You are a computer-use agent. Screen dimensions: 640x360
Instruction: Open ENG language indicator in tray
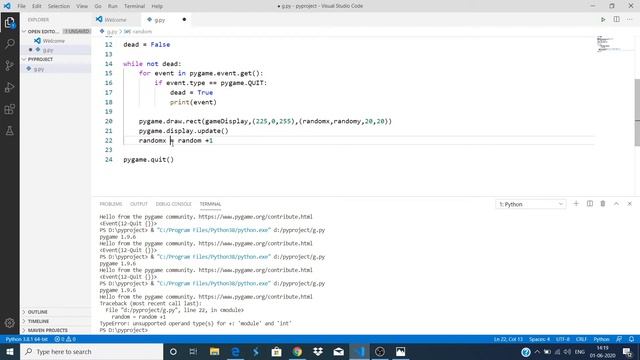(x=580, y=351)
